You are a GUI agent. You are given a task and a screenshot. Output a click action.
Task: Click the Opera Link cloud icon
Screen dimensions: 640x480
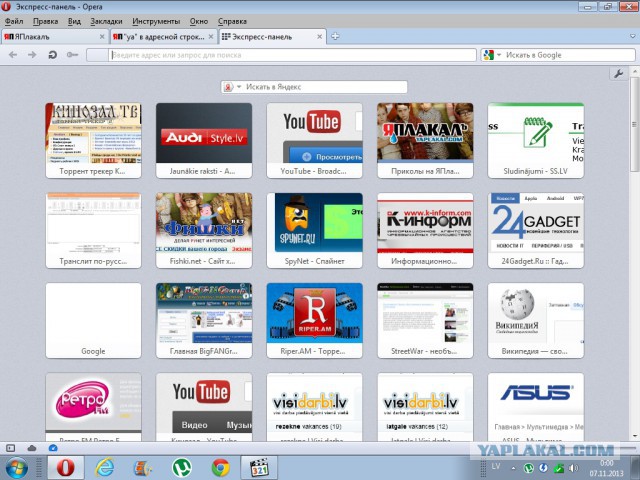click(x=32, y=448)
